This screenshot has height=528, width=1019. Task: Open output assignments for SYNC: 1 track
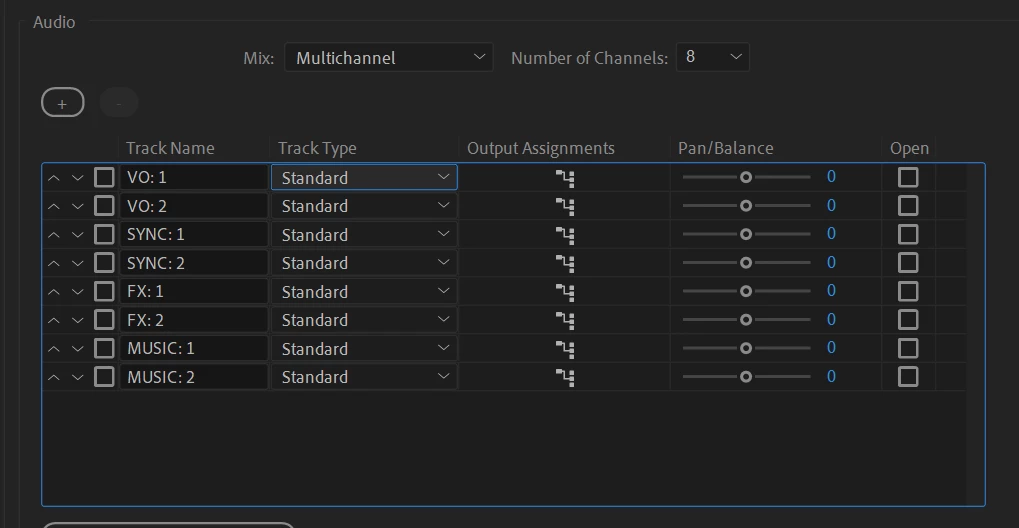pyautogui.click(x=565, y=235)
